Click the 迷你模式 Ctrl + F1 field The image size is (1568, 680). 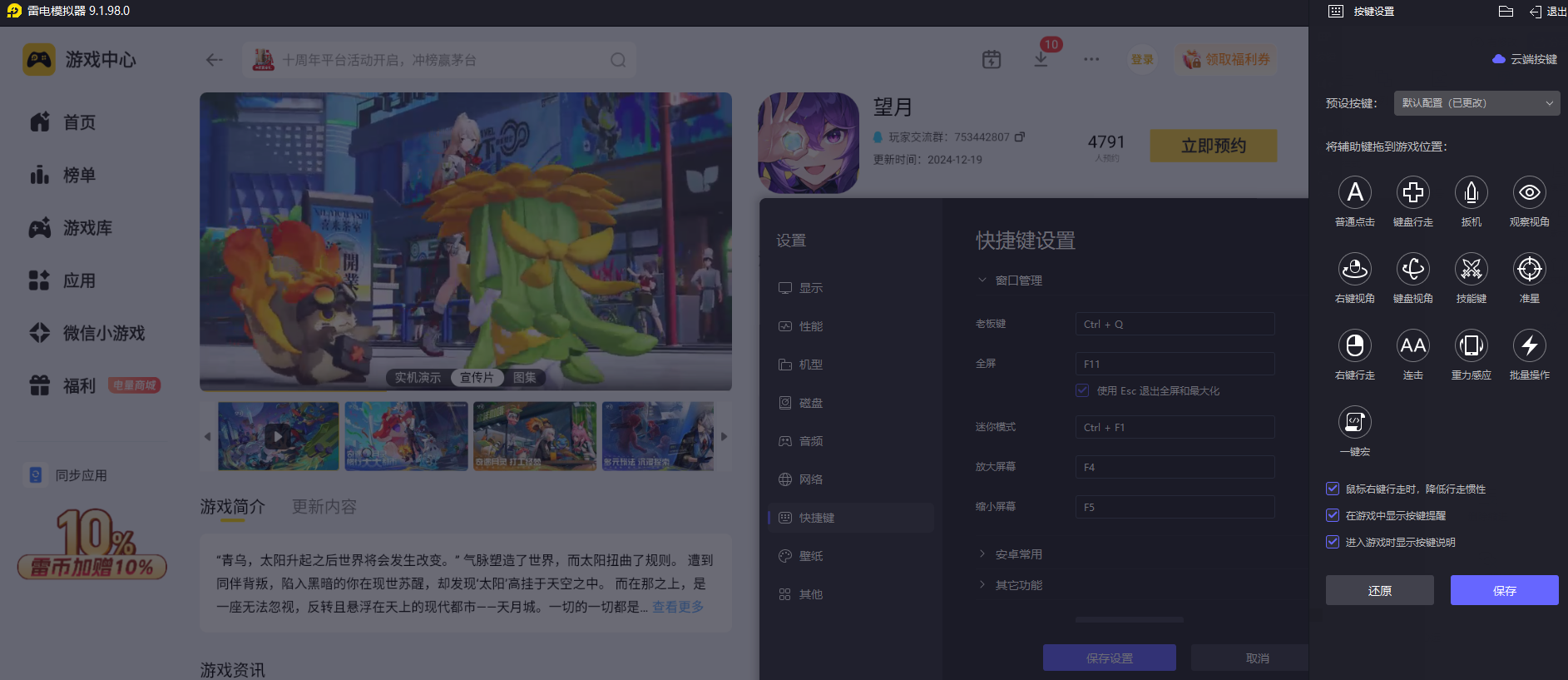[x=1175, y=427]
